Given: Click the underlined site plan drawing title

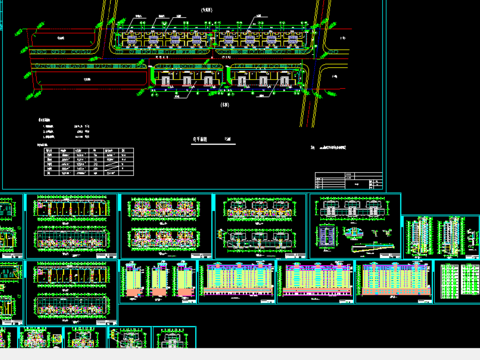Looking at the screenshot, I should (213, 140).
